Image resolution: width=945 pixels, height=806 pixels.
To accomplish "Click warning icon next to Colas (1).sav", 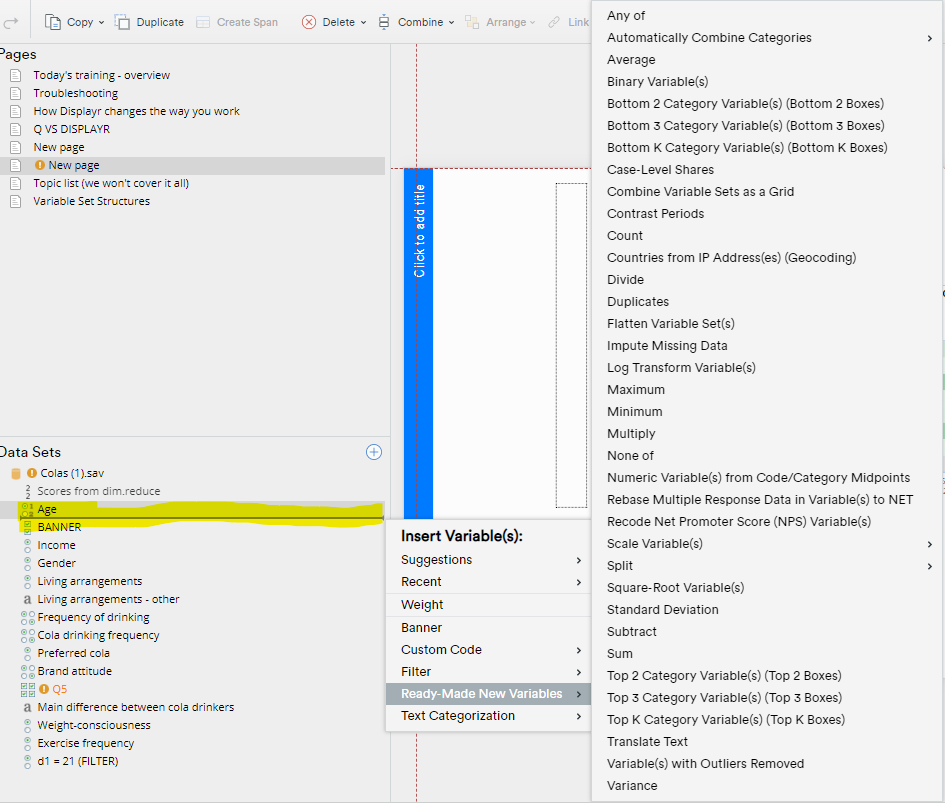I will click(32, 473).
